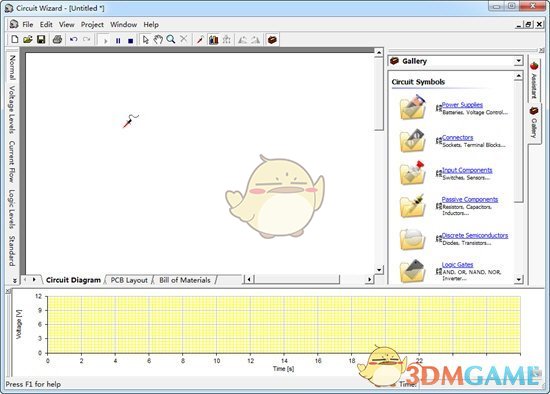Viewport: 550px width, 394px height.
Task: Open the Project menu
Action: (x=92, y=25)
